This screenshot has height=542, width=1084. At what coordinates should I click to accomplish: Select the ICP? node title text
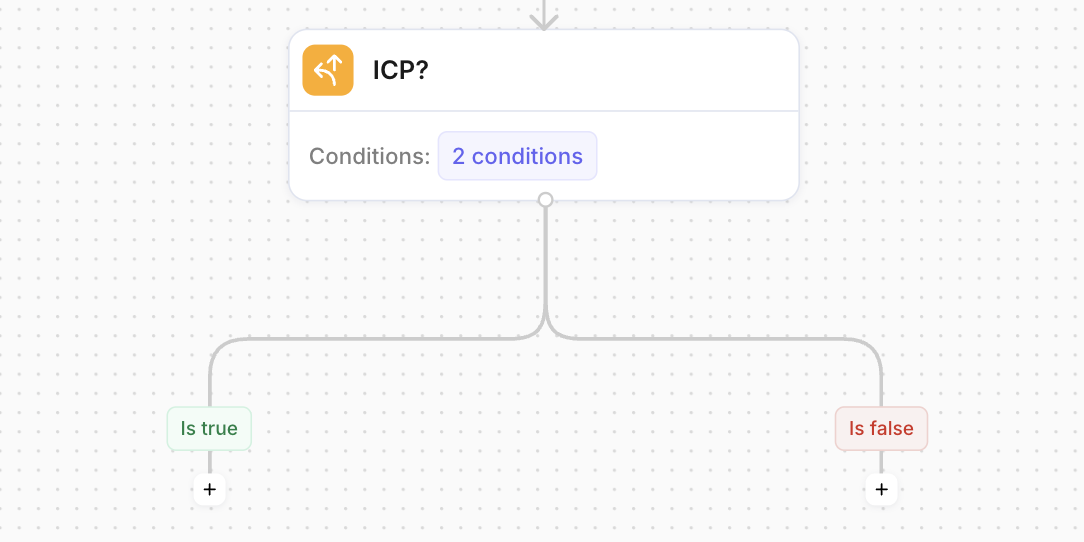click(x=401, y=70)
